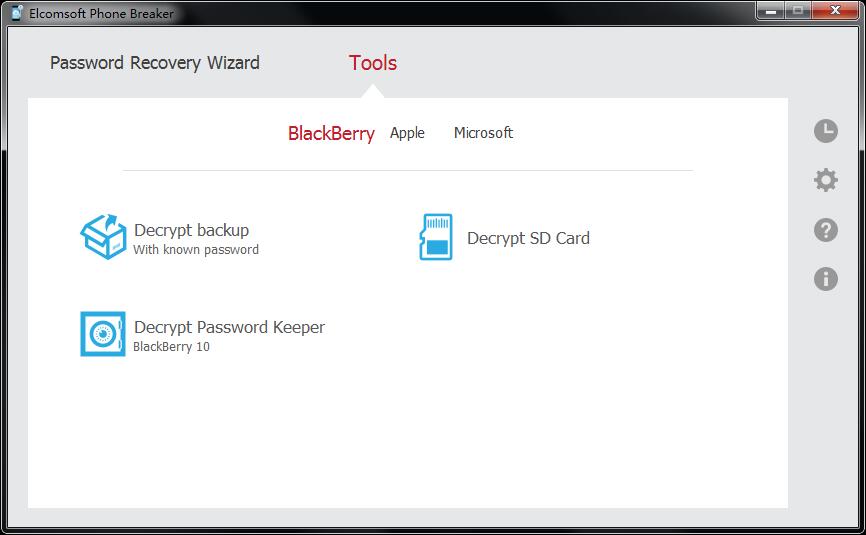Minimize the Phone Breaker window
Image resolution: width=866 pixels, height=535 pixels.
[x=770, y=10]
